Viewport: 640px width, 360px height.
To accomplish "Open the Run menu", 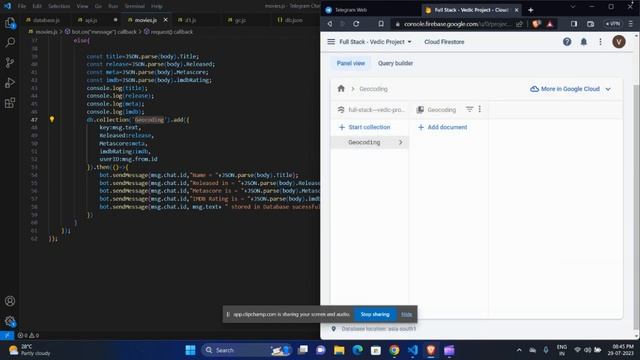I will click(x=113, y=6).
